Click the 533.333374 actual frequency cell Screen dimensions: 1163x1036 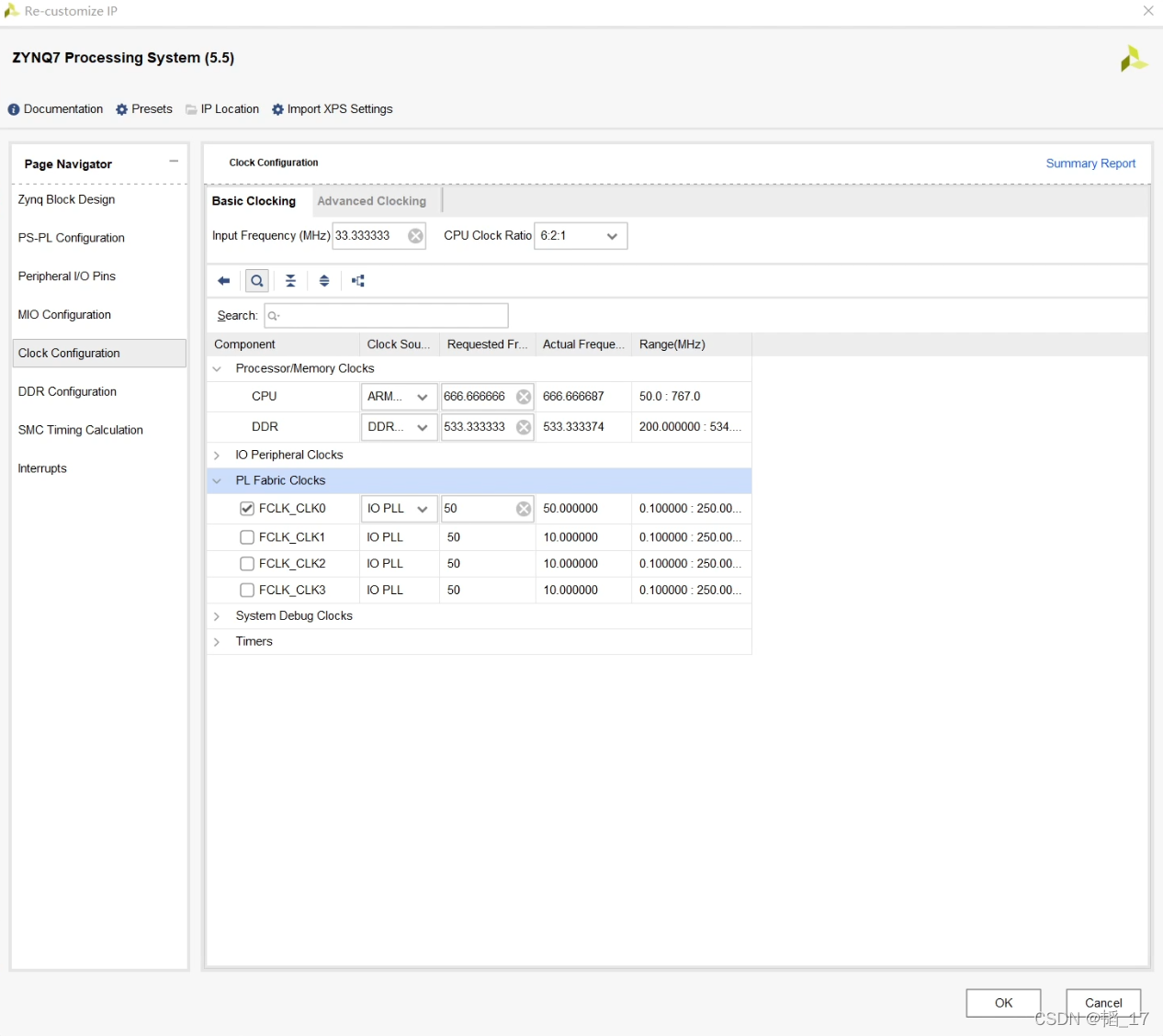(x=583, y=427)
